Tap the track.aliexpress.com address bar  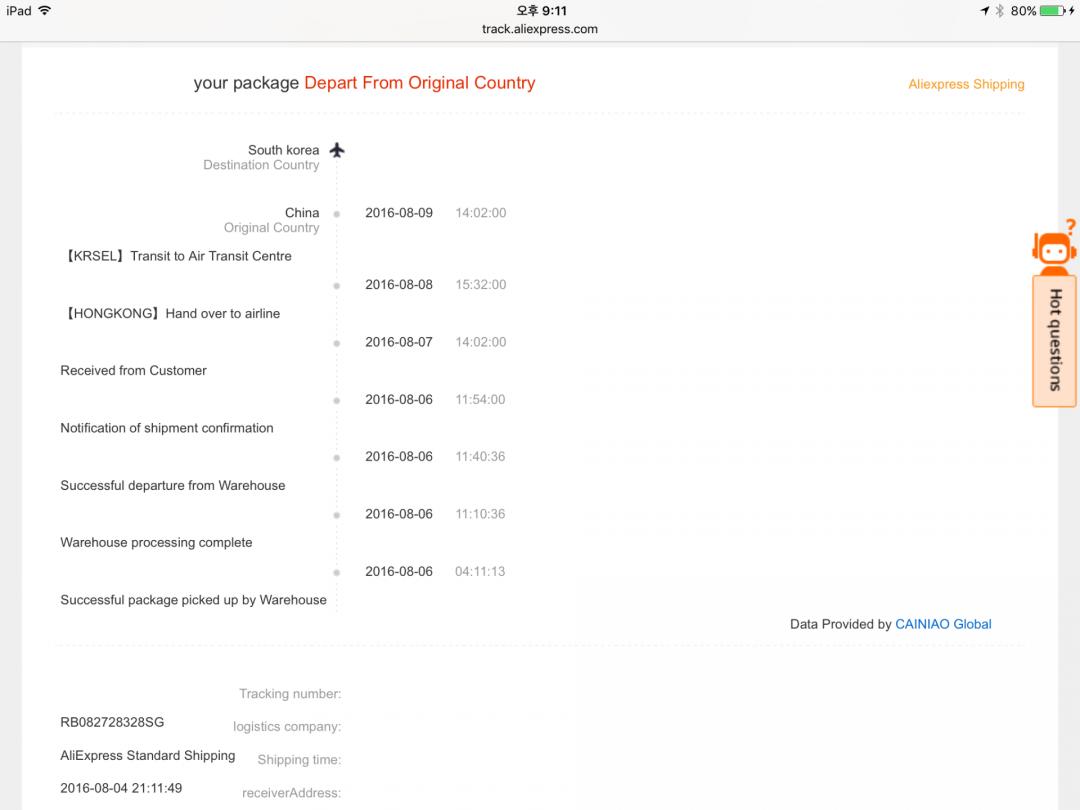540,29
